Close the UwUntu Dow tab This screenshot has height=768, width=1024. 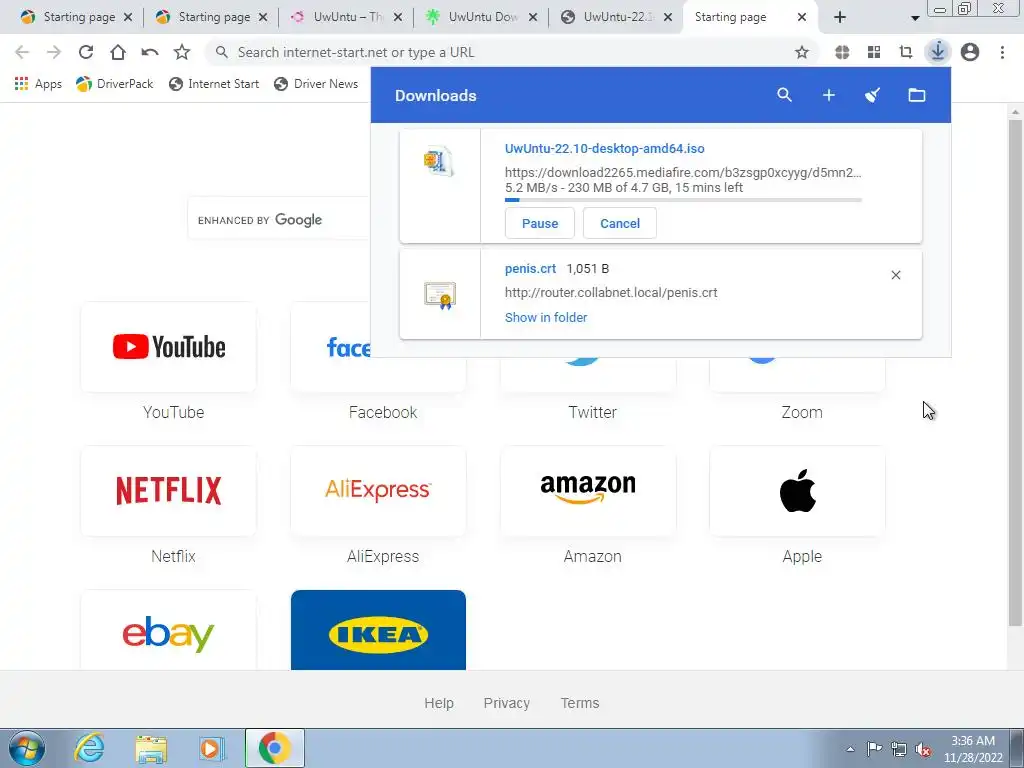tap(533, 18)
